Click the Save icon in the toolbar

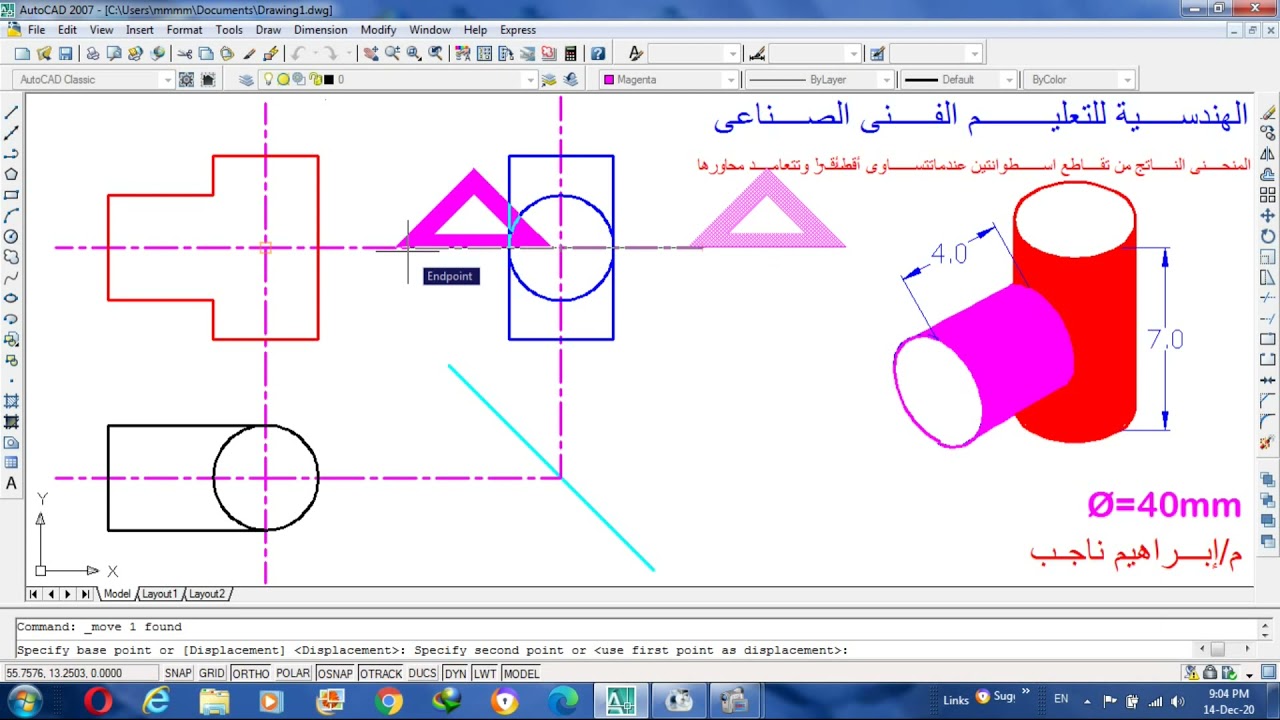(66, 54)
